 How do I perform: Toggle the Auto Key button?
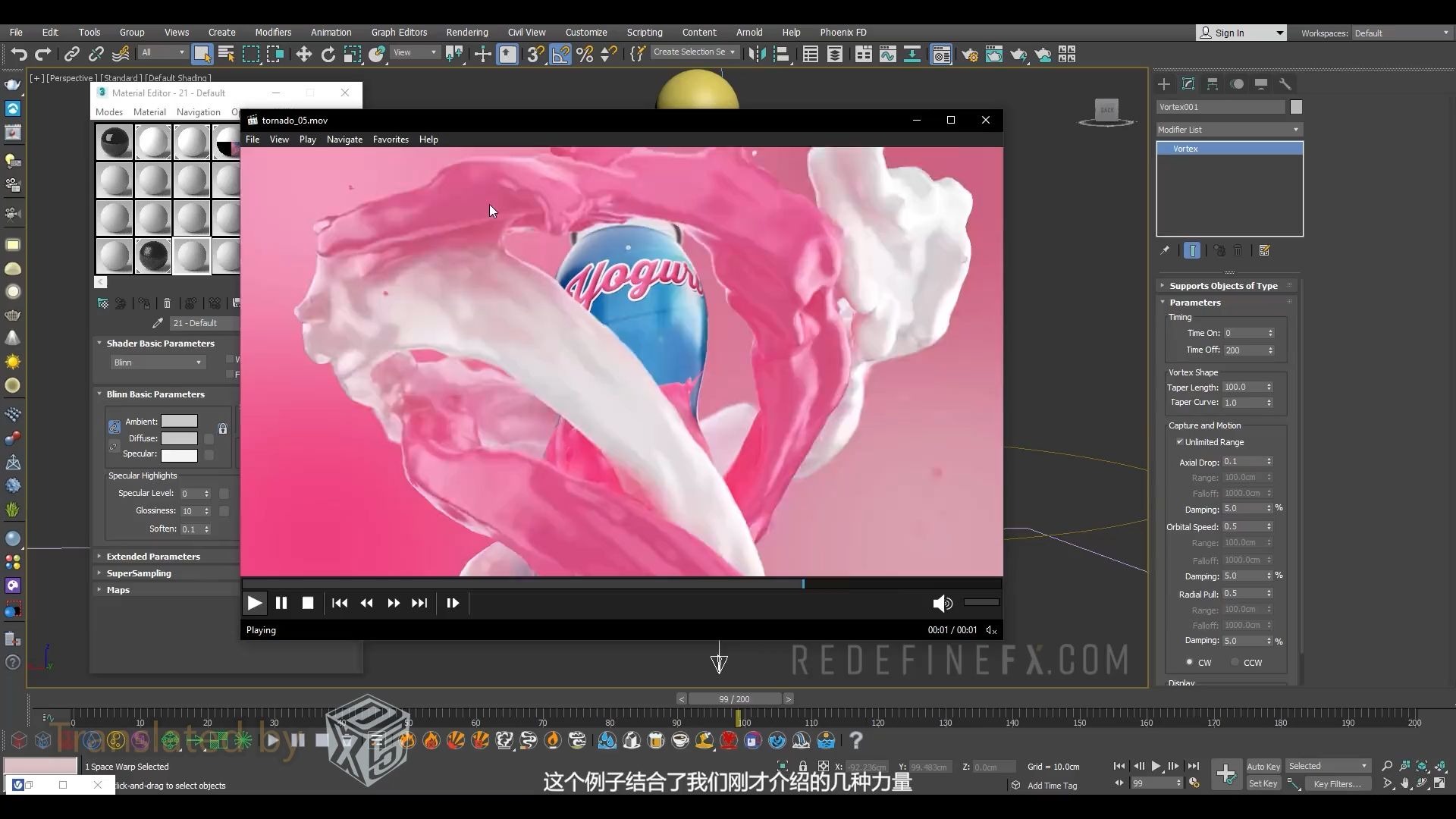(x=1263, y=767)
